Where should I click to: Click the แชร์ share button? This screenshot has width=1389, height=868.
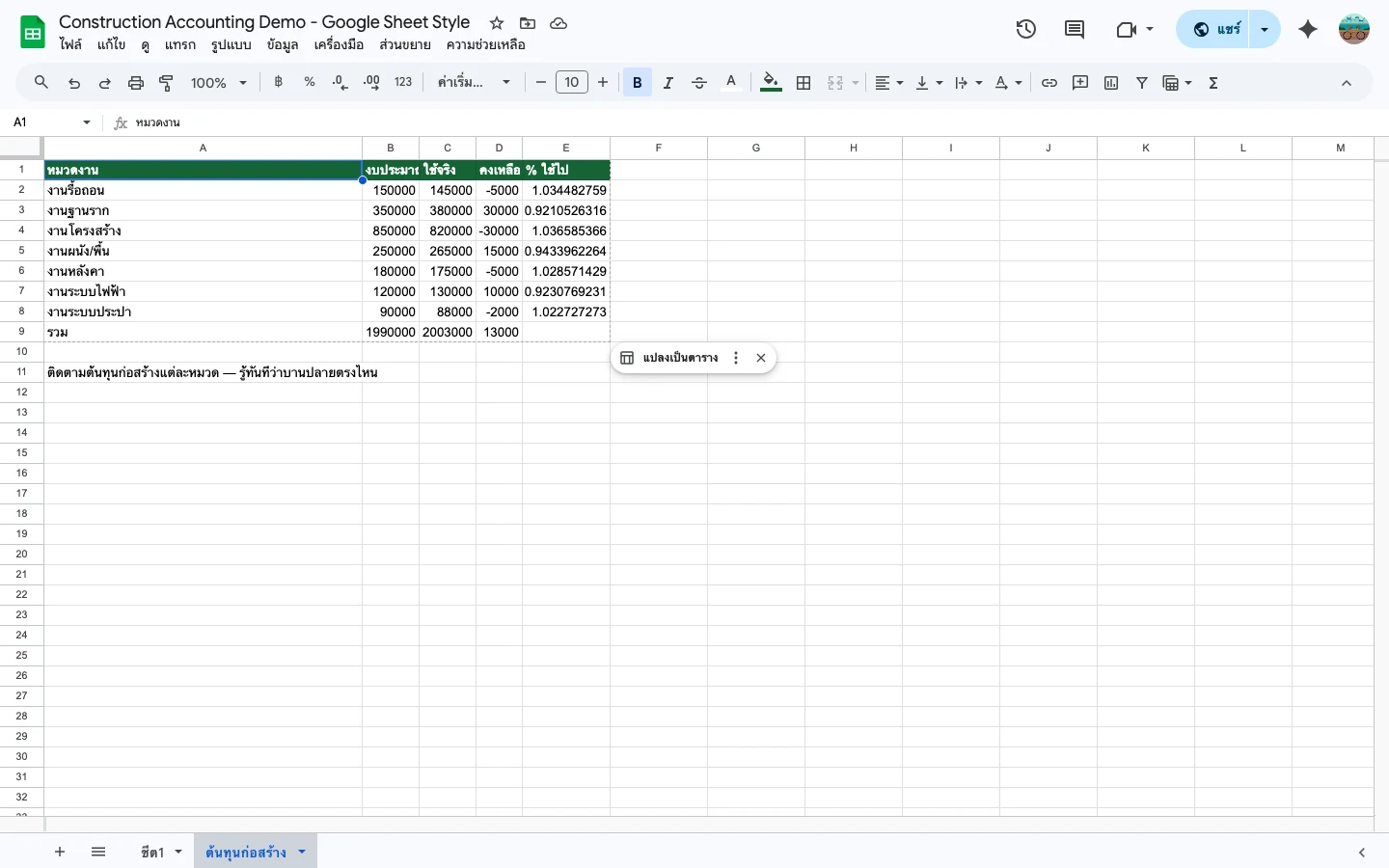1215,29
